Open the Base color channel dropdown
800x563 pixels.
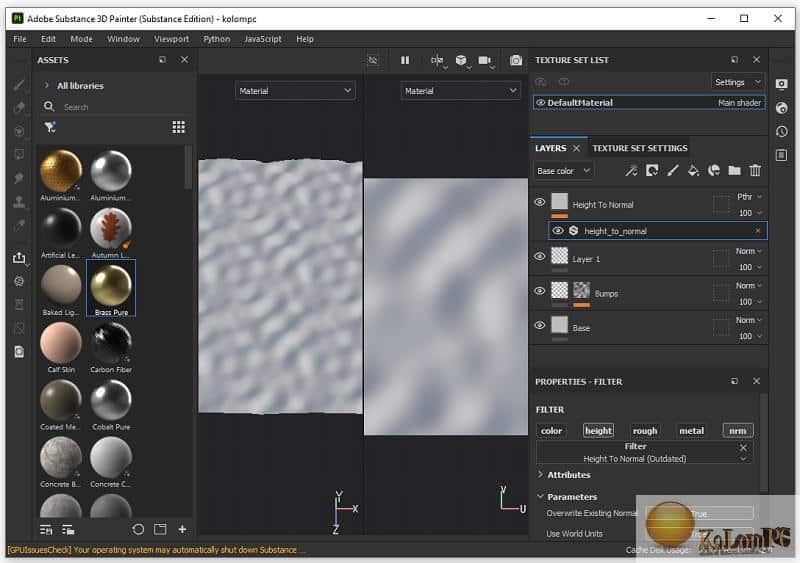point(563,171)
